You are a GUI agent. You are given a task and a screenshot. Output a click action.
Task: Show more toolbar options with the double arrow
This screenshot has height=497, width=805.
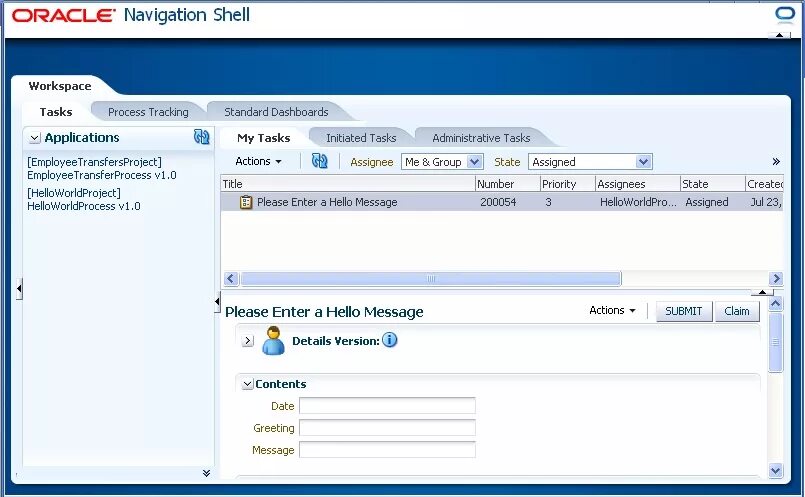[x=776, y=162]
